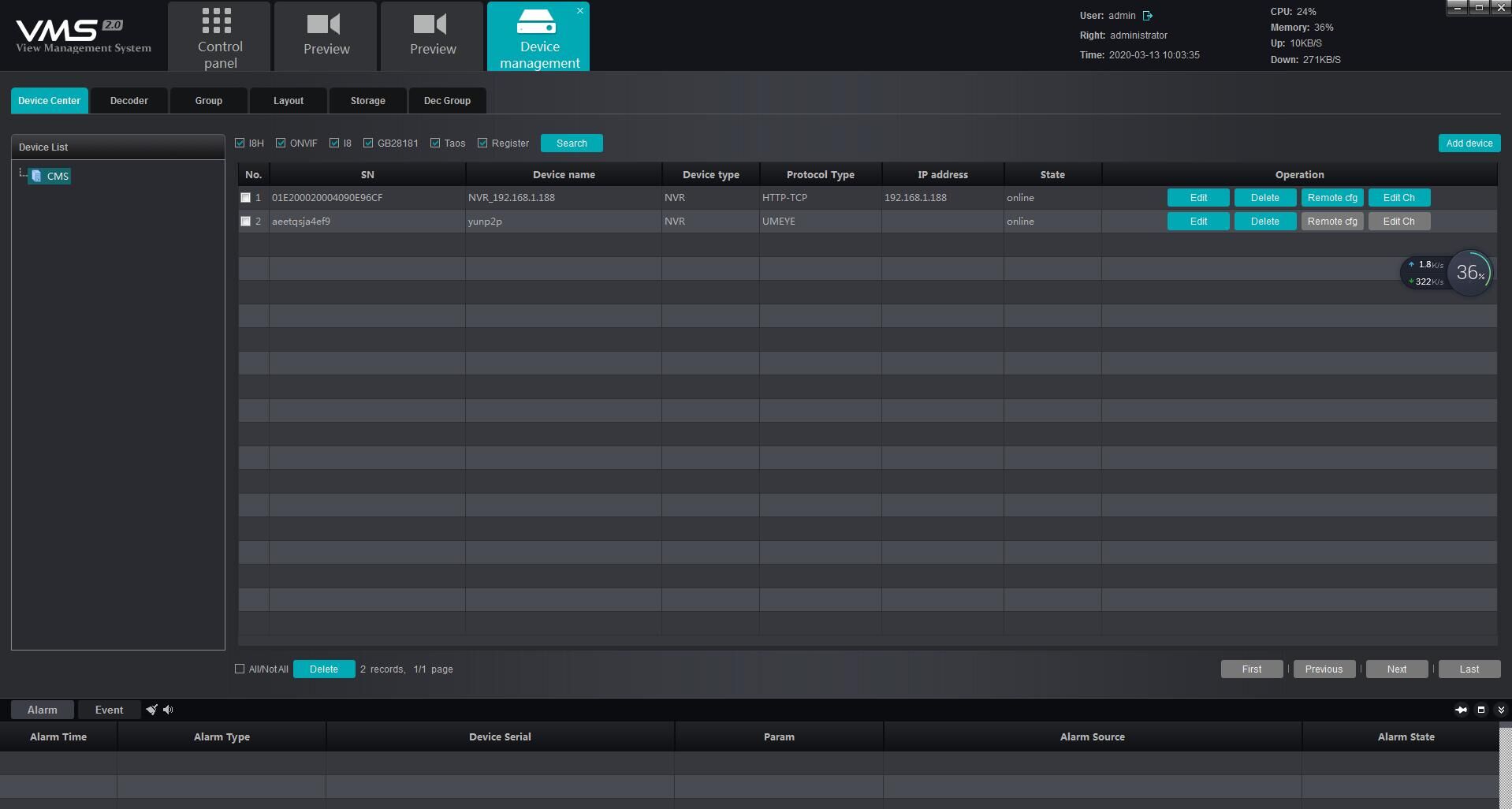
Task: Toggle alarm sound speaker icon
Action: tap(168, 710)
